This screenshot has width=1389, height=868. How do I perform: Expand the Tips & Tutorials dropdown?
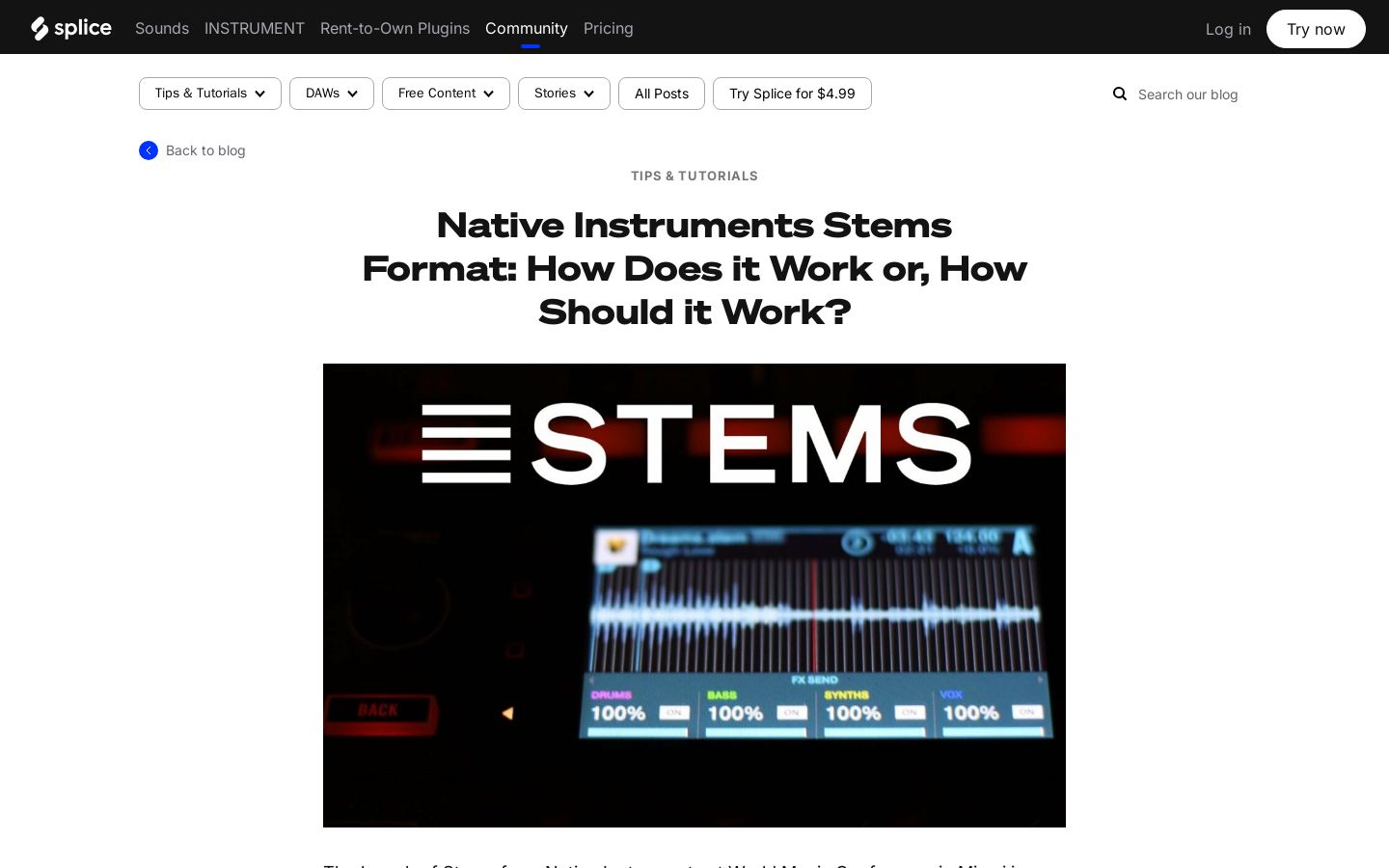[x=210, y=94]
